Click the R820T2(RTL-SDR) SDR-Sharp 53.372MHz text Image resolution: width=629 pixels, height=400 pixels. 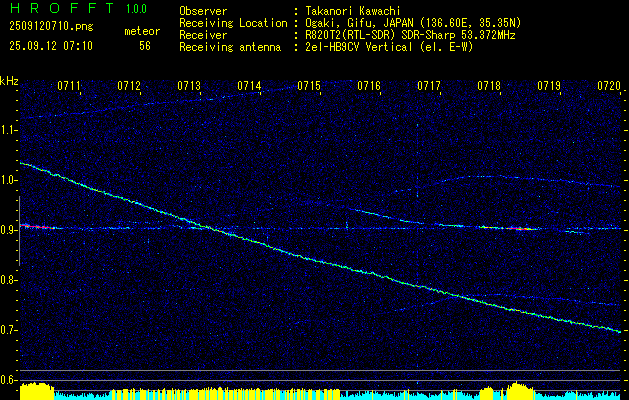(410, 35)
